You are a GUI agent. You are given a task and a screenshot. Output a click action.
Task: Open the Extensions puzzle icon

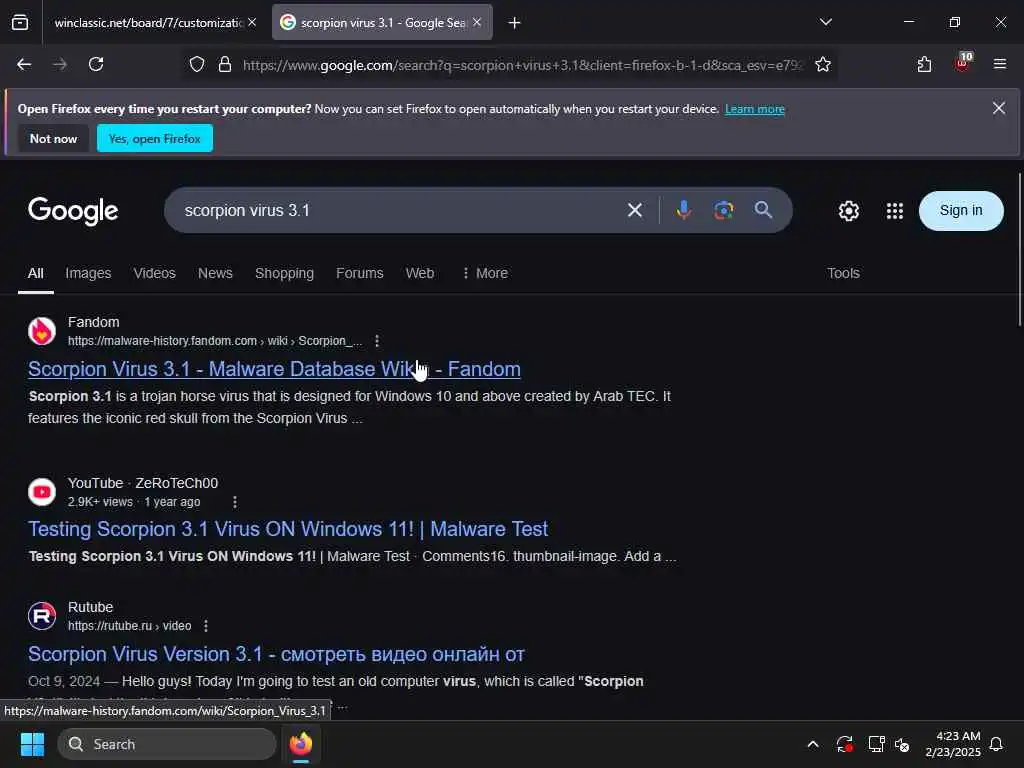click(x=924, y=65)
